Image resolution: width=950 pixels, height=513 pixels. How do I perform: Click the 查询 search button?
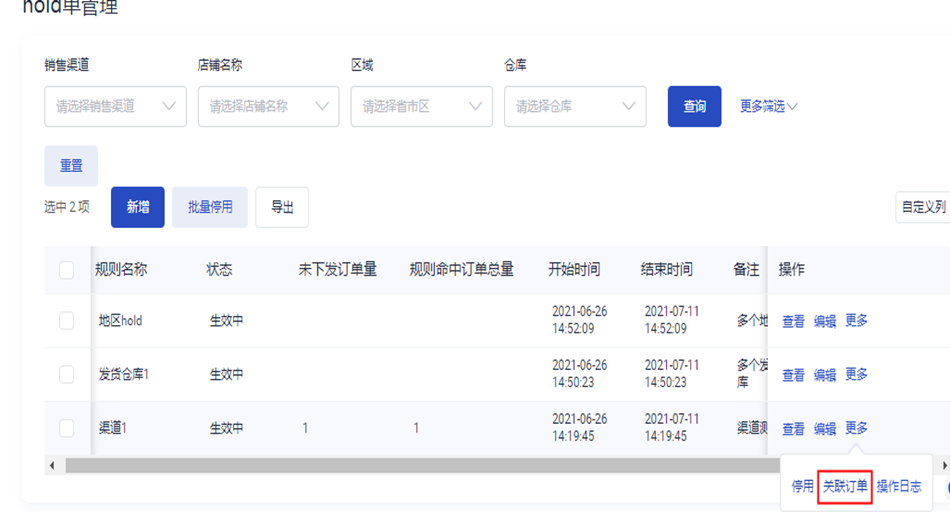(x=694, y=107)
